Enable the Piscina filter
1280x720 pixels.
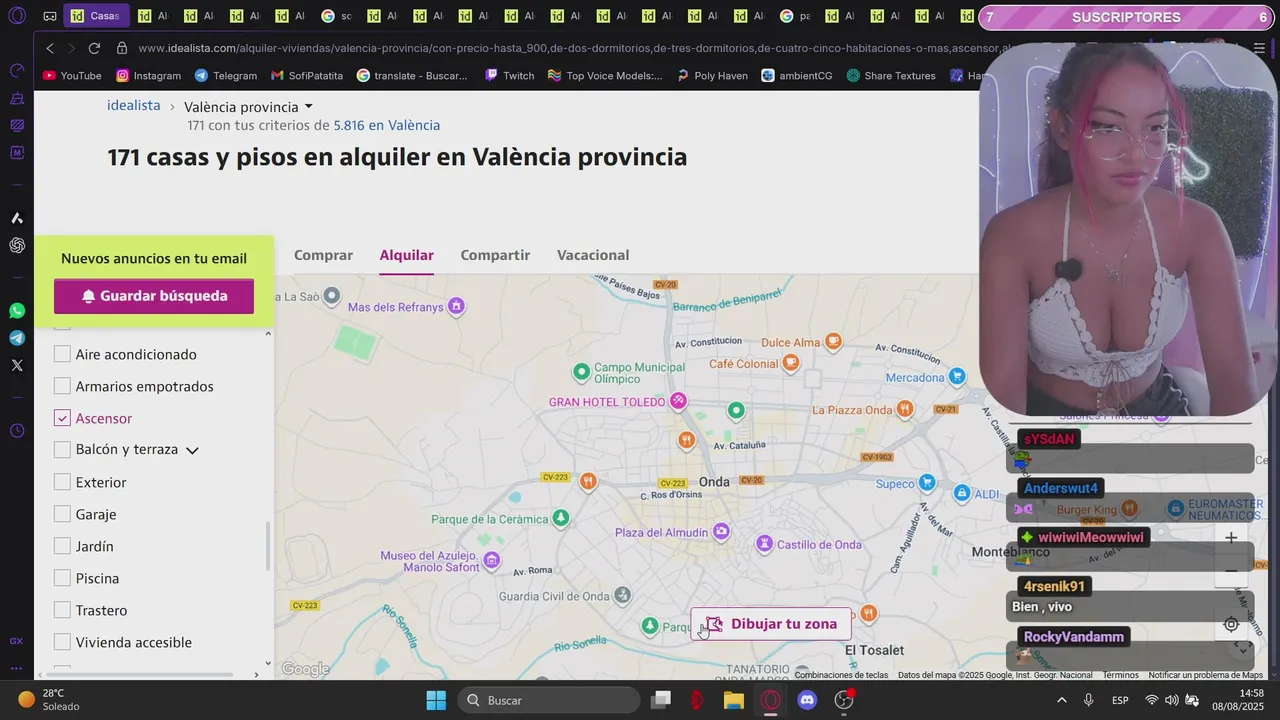point(62,578)
